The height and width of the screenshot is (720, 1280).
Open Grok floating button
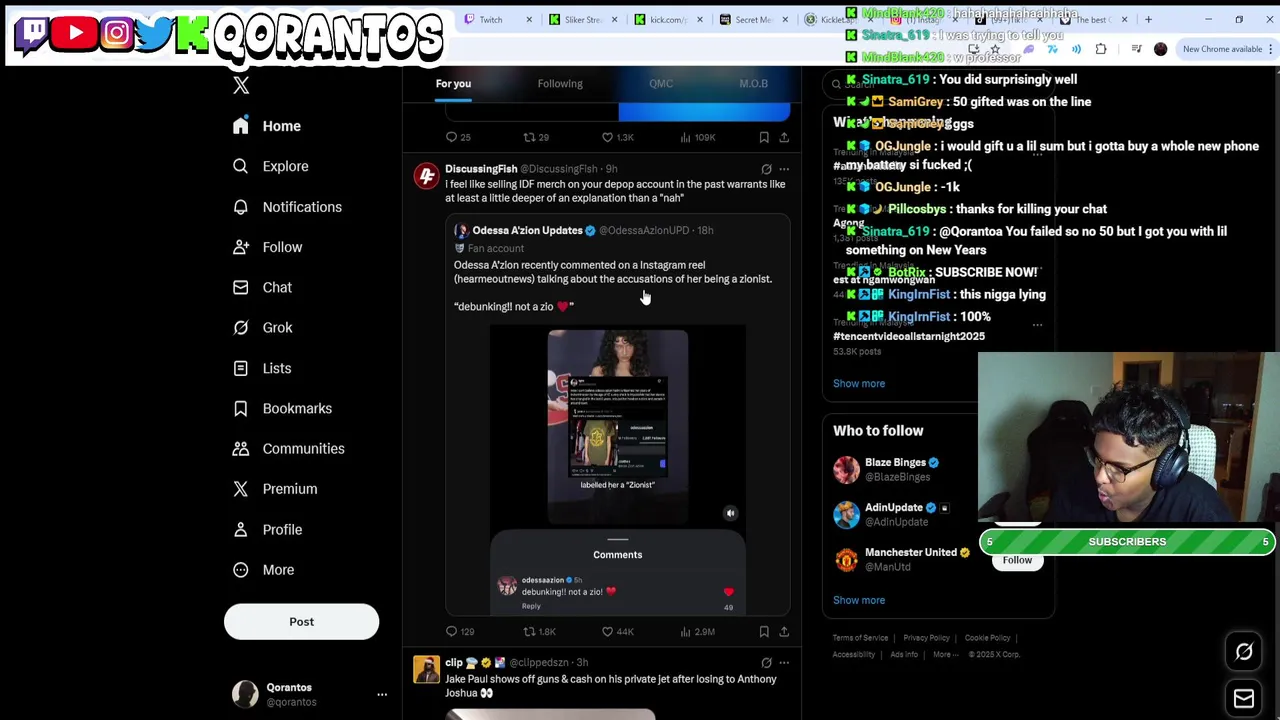click(1244, 652)
